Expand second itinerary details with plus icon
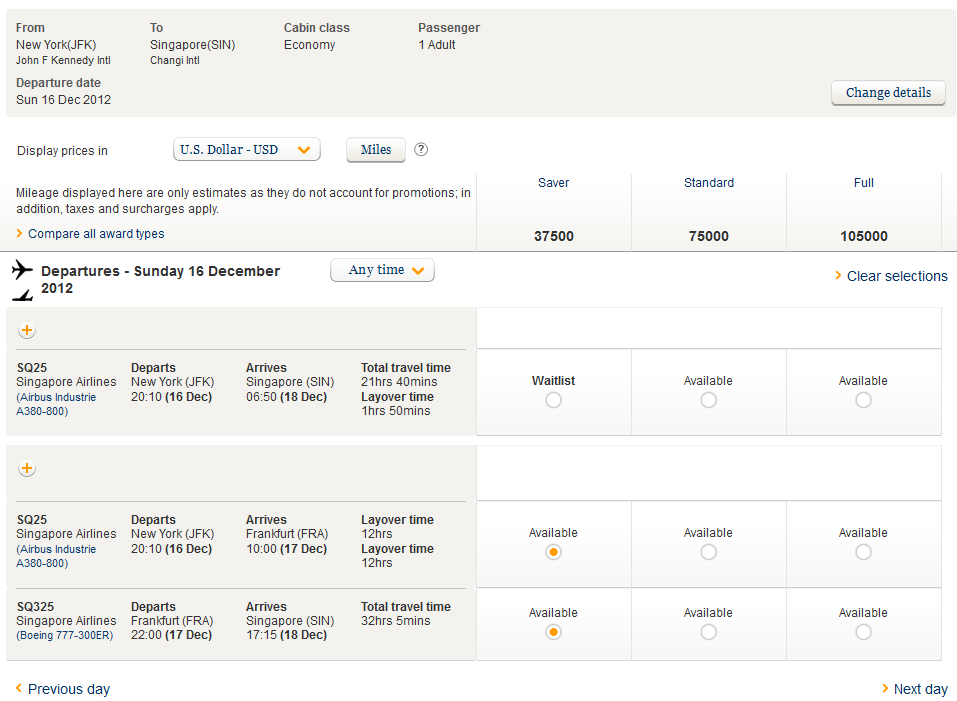Image resolution: width=957 pixels, height=701 pixels. click(x=27, y=469)
